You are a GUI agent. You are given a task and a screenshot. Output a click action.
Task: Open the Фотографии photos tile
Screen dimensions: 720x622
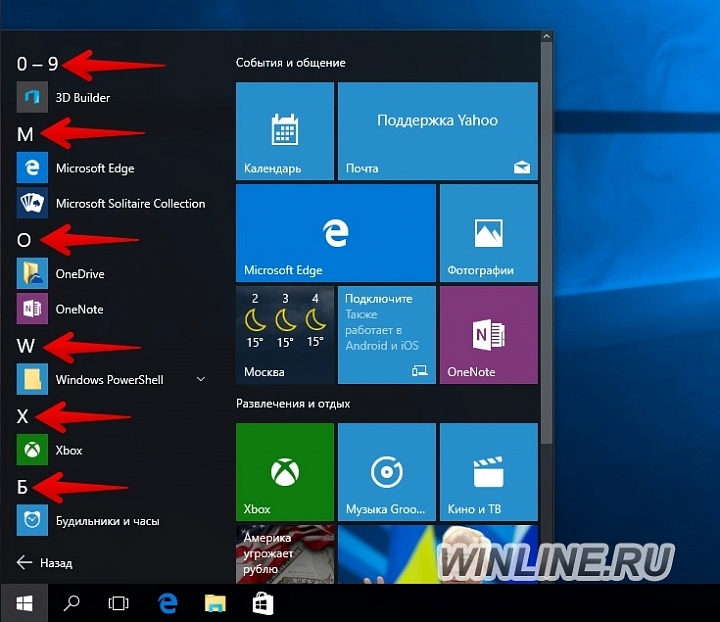point(489,233)
